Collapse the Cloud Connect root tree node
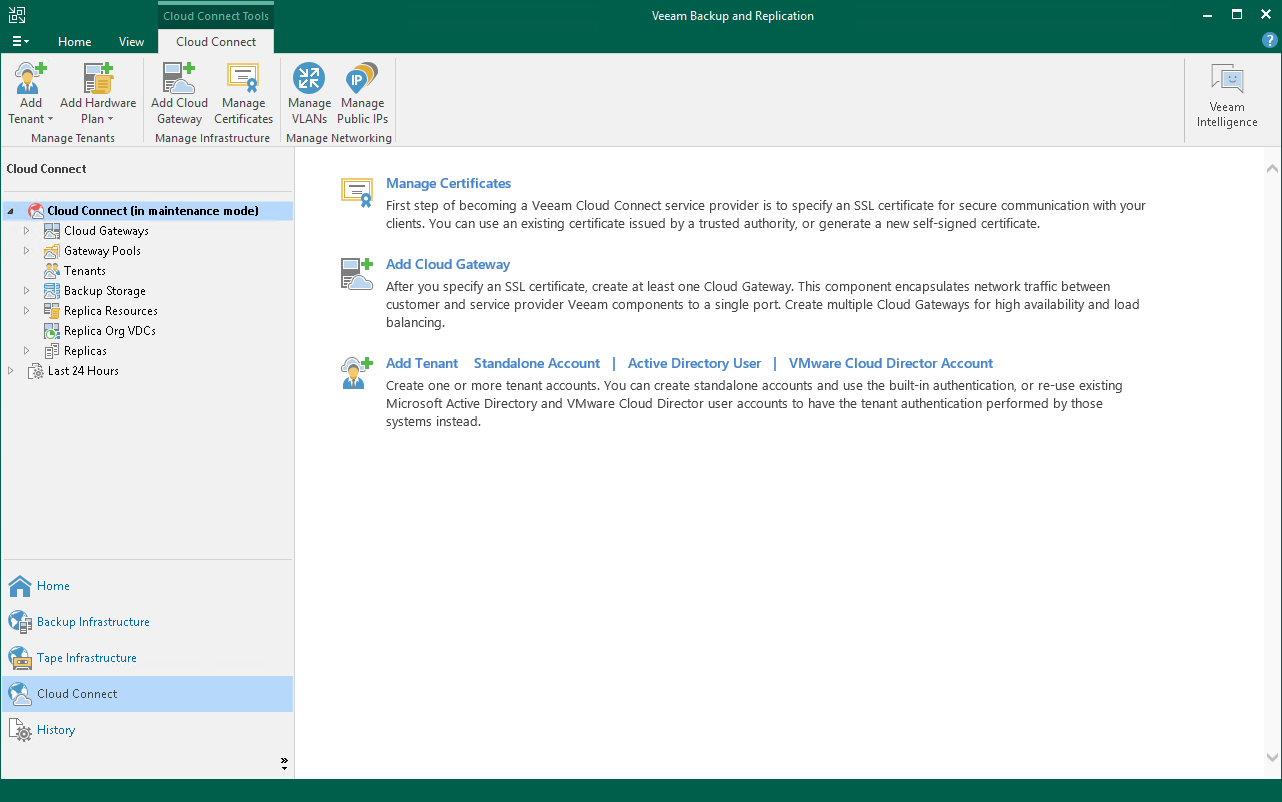 point(10,211)
